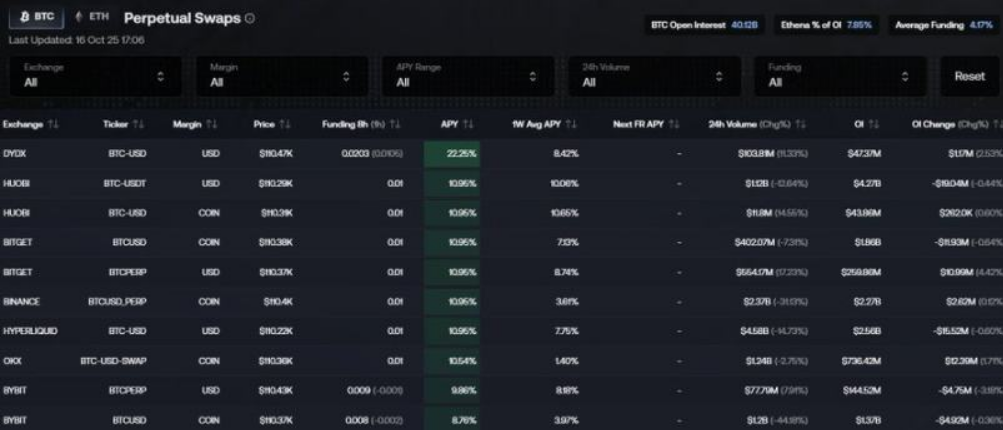The image size is (1003, 430).
Task: Click the 10.54% APY cell
Action: [452, 361]
